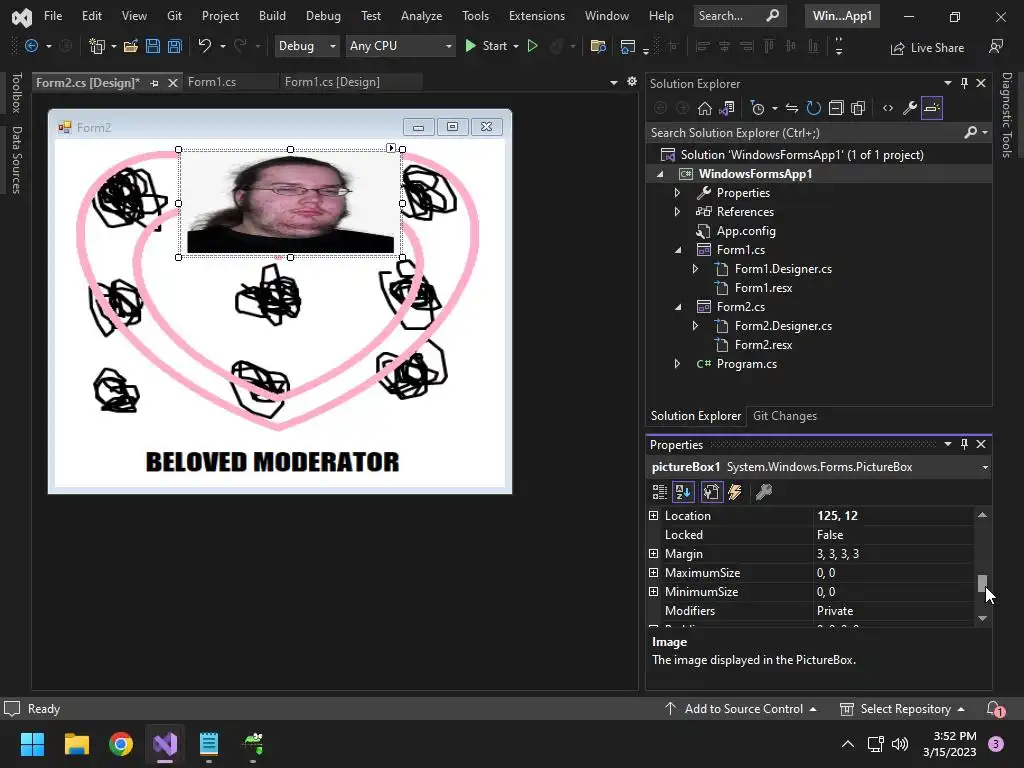The height and width of the screenshot is (768, 1024).
Task: Click Sync with Active Document arrows icon
Action: coord(792,108)
